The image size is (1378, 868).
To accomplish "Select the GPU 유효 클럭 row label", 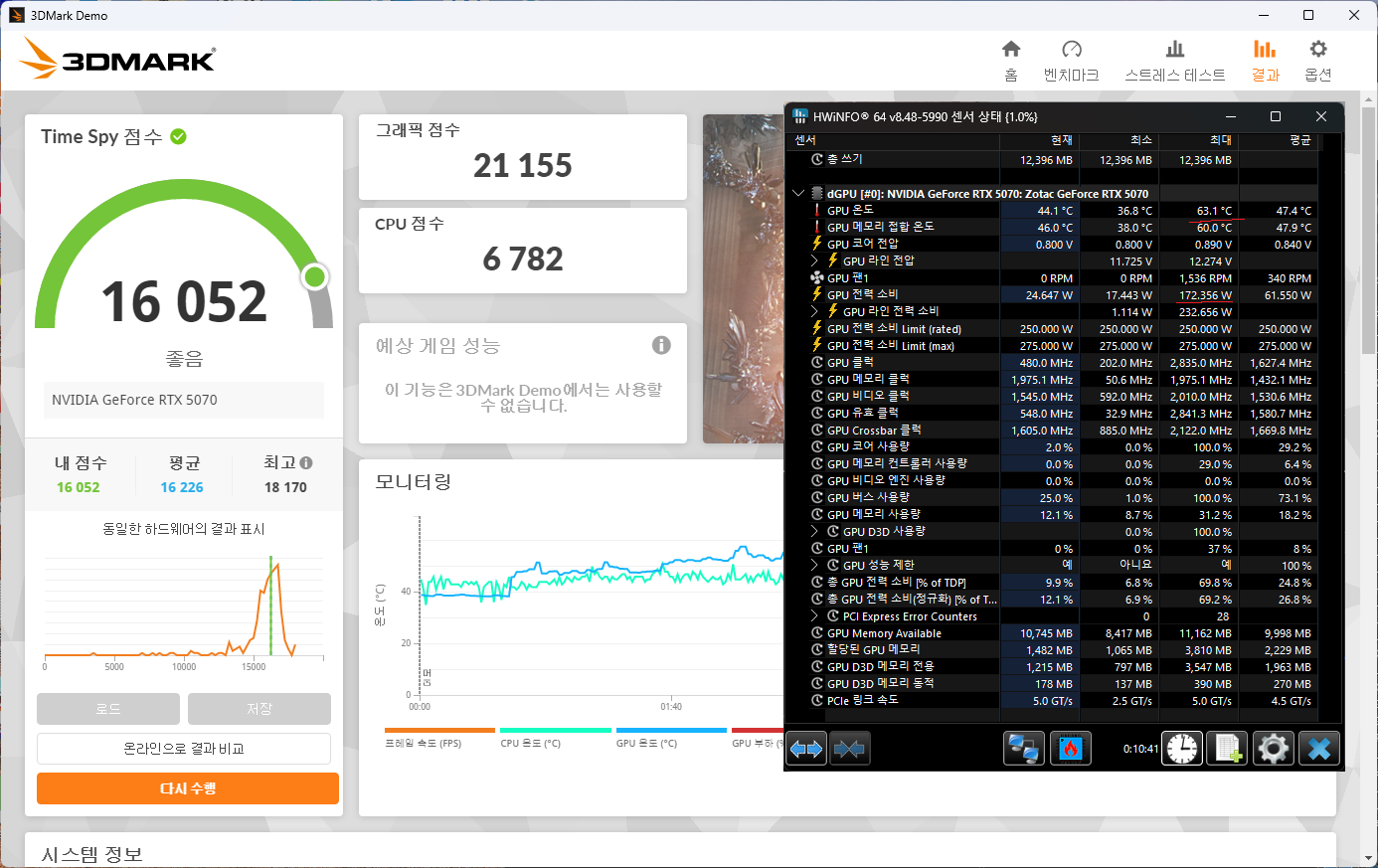I will tap(863, 413).
